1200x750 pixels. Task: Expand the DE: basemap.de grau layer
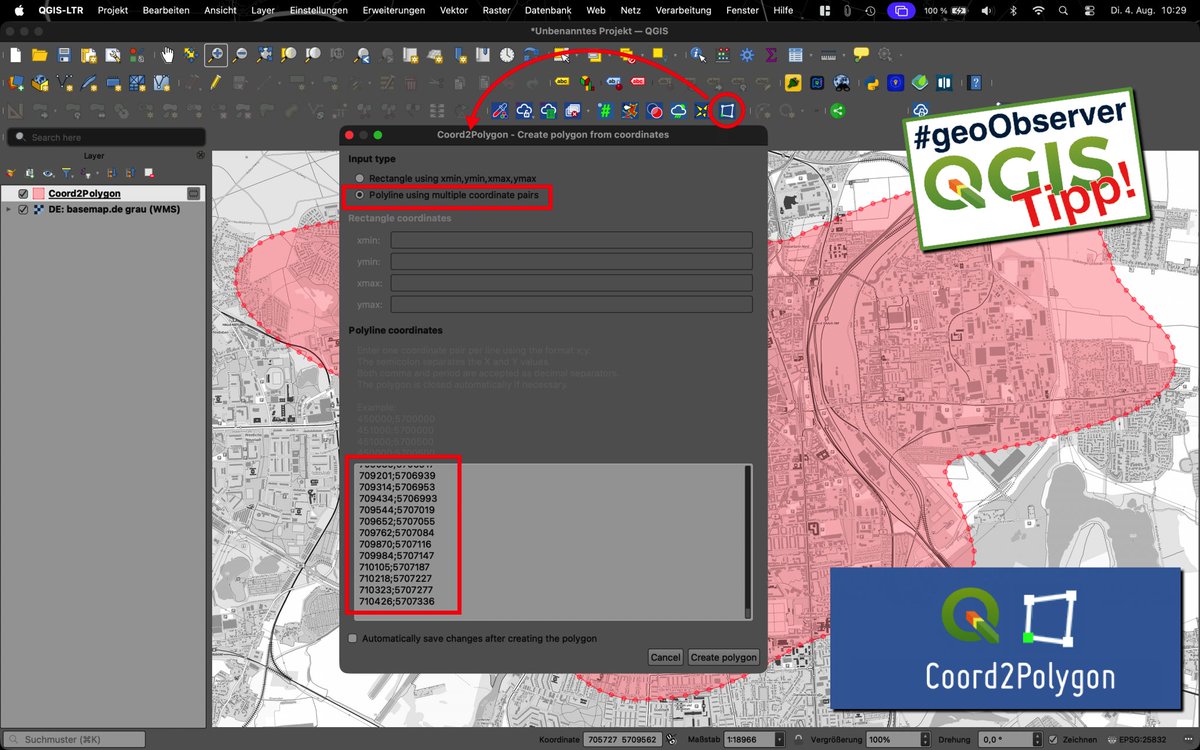coord(8,210)
